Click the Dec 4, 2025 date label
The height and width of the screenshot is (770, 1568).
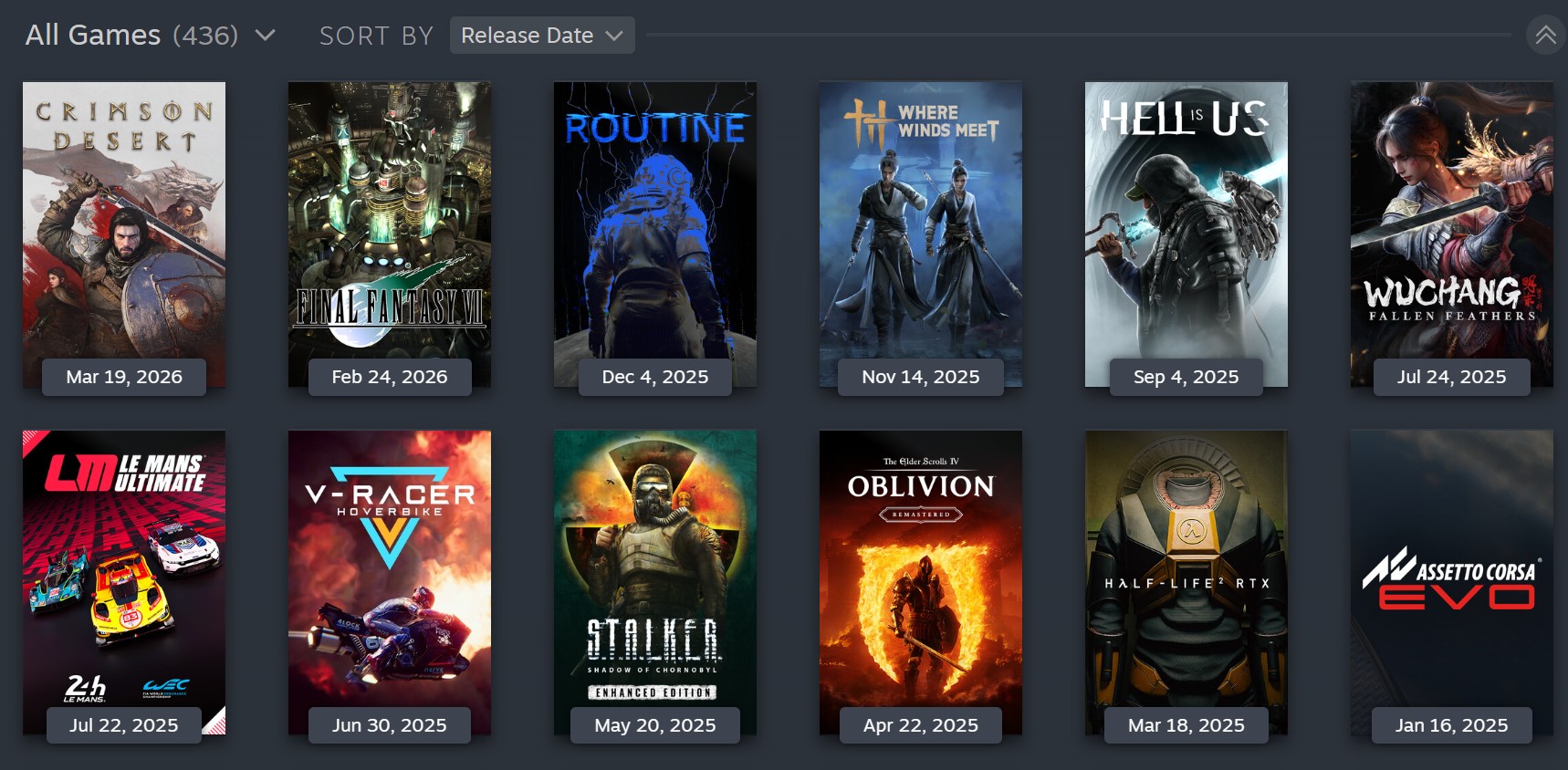(x=655, y=377)
